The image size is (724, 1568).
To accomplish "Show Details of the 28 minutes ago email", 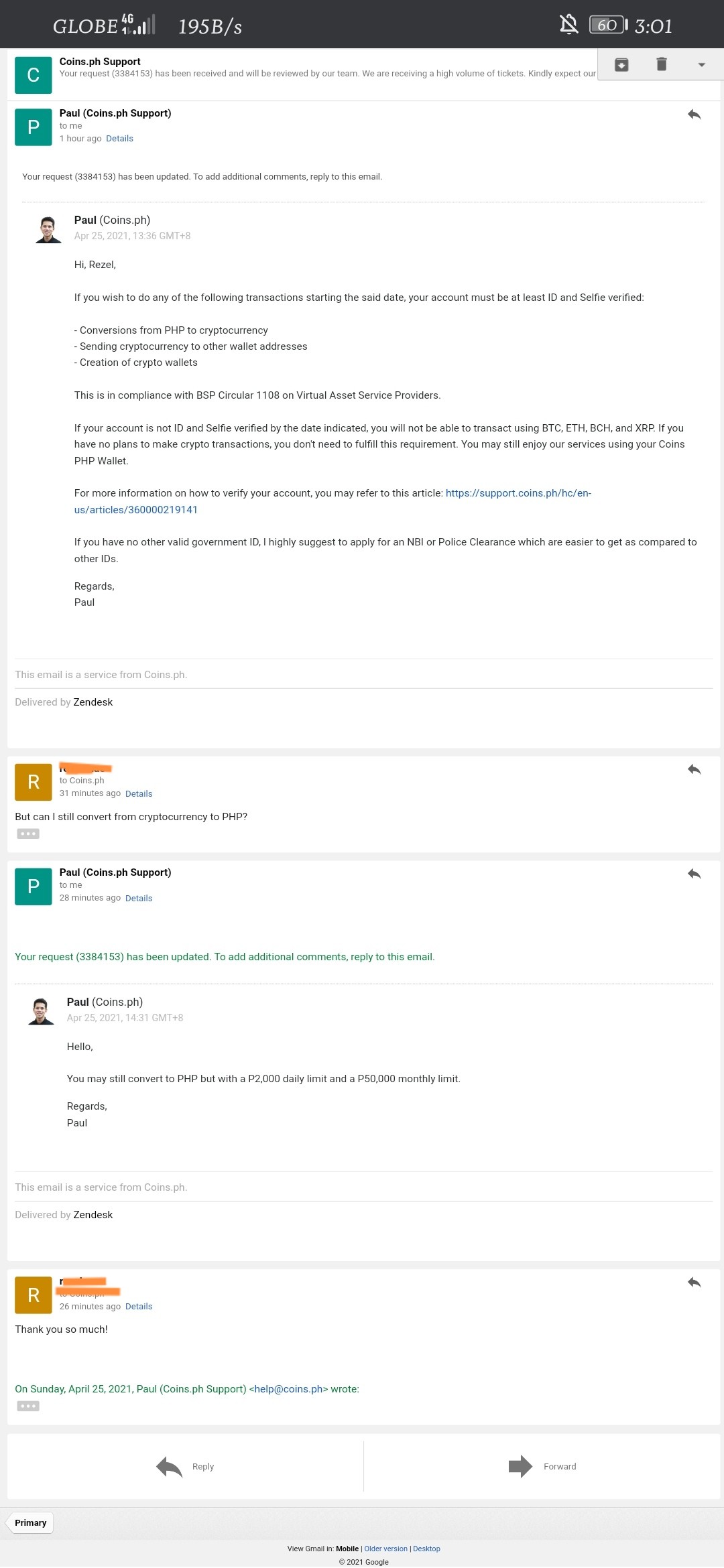I will 139,898.
